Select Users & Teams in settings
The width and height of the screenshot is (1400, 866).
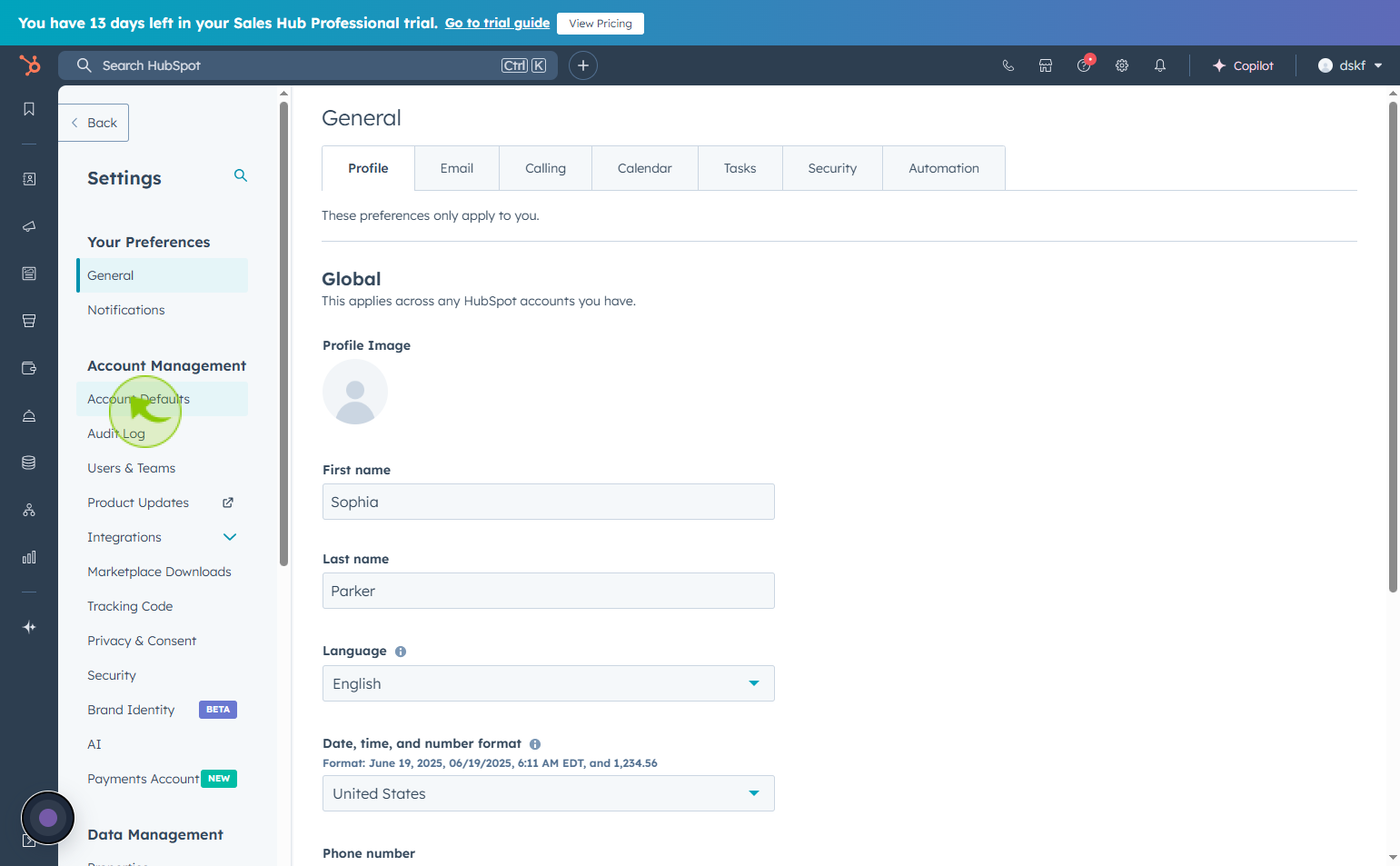(x=132, y=468)
